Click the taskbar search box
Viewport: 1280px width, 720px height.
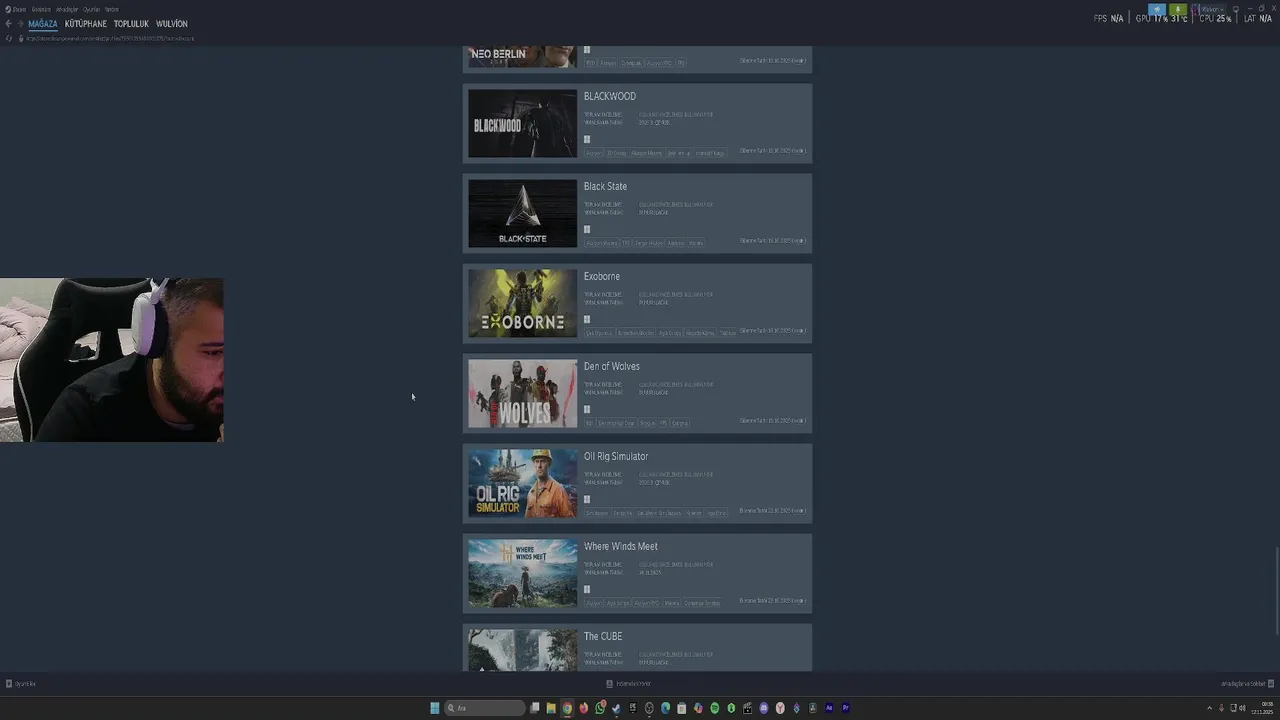[485, 708]
